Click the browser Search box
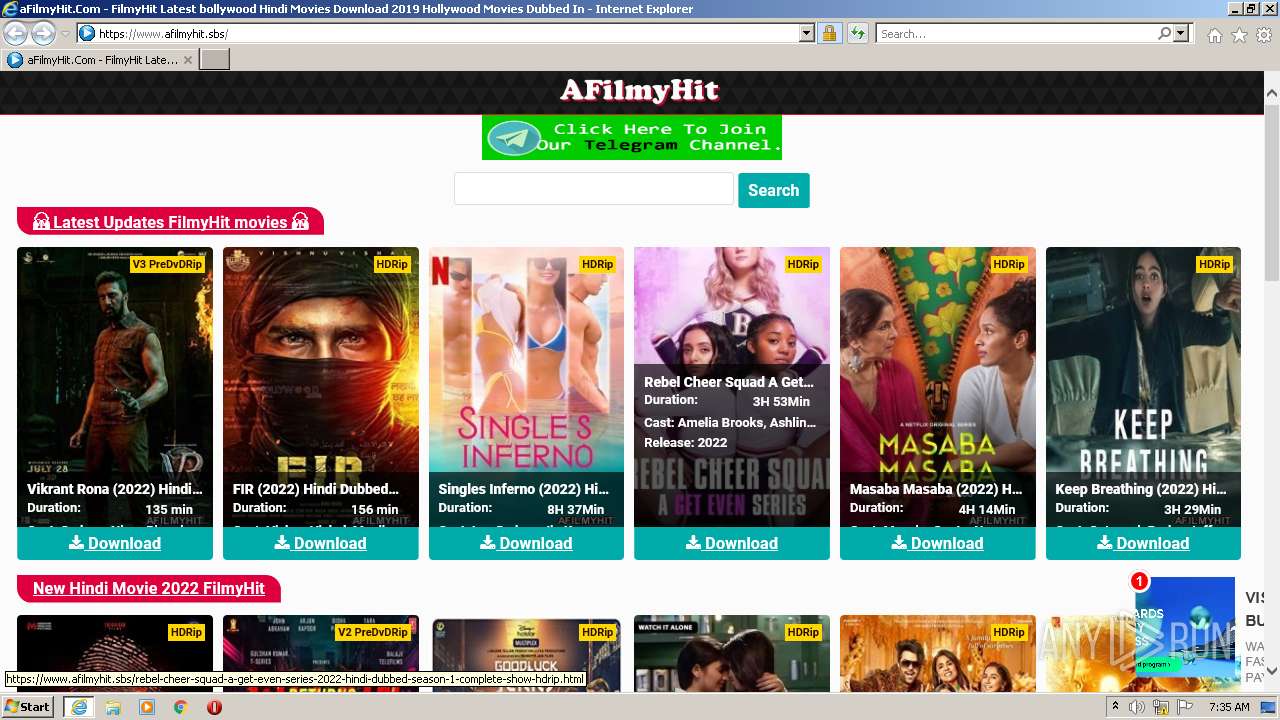Image resolution: width=1280 pixels, height=720 pixels. point(1016,33)
